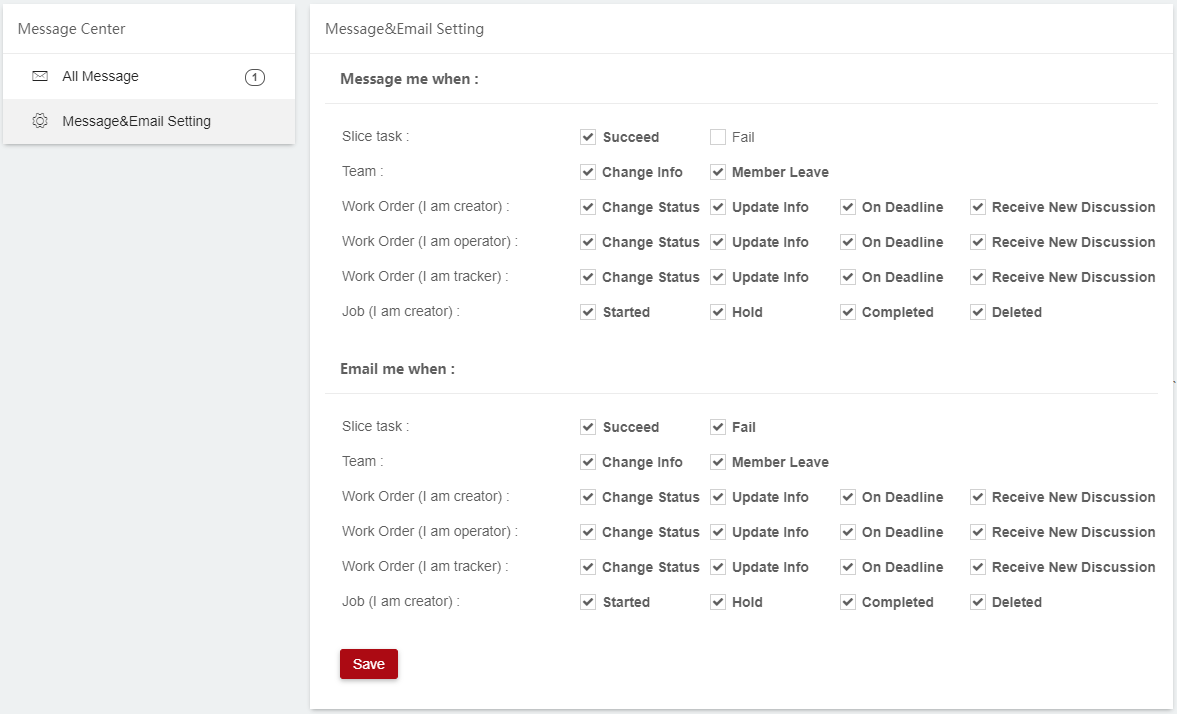
Task: Uncheck Member Leave for Team under Message me
Action: pos(718,172)
